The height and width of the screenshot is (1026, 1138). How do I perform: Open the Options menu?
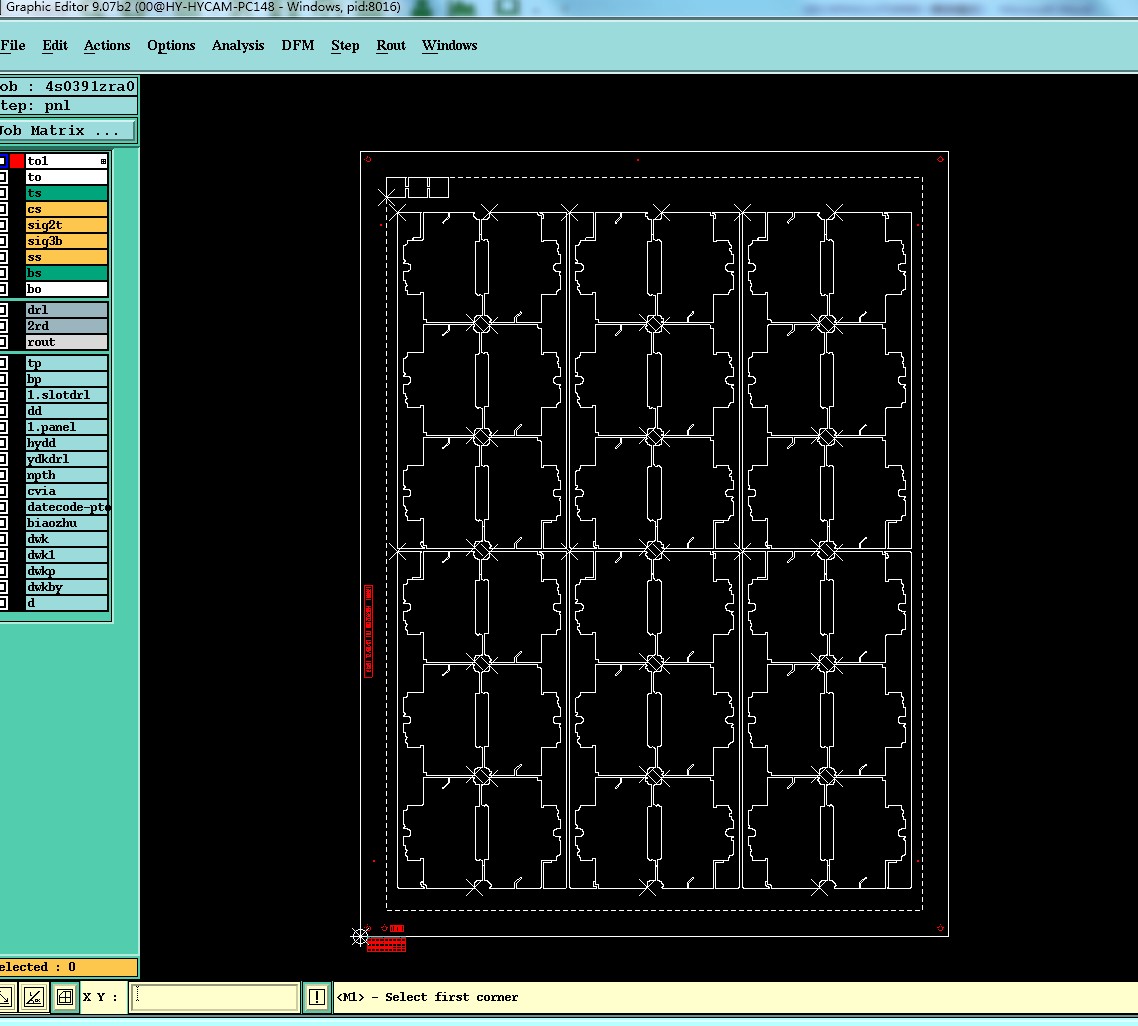click(x=171, y=45)
